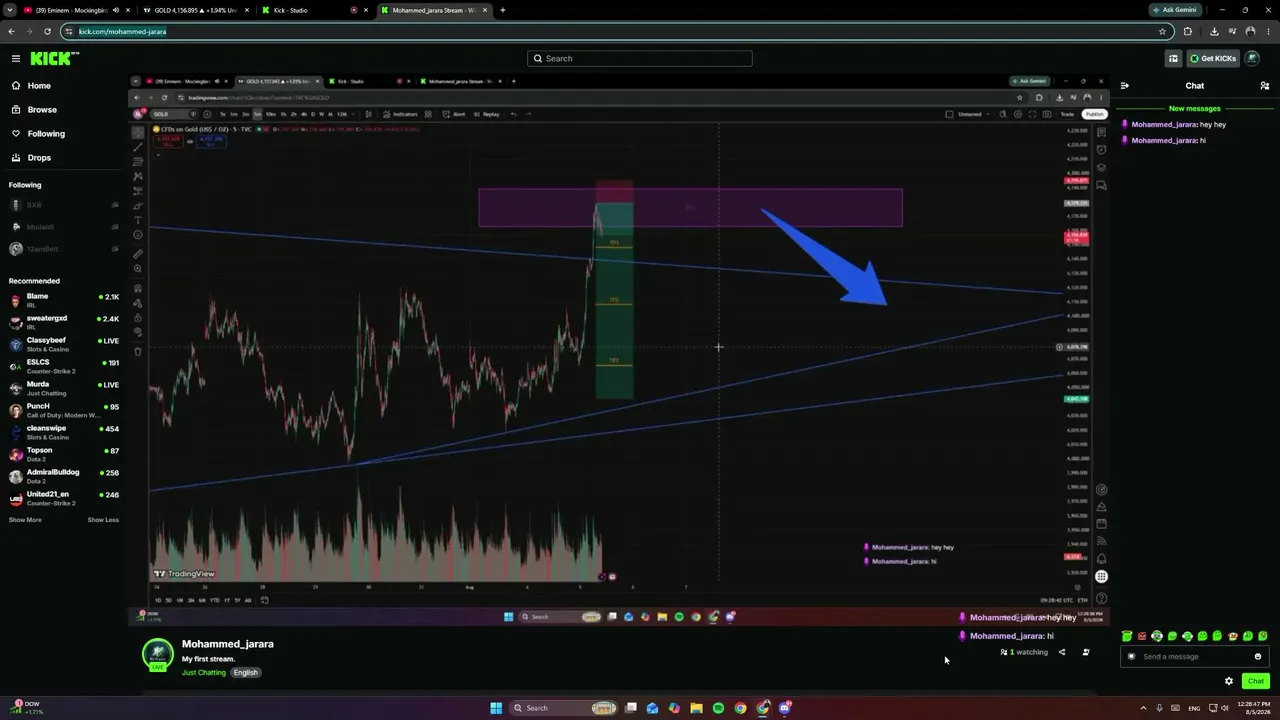Click the Mohammed_jarara channel name

tap(228, 644)
